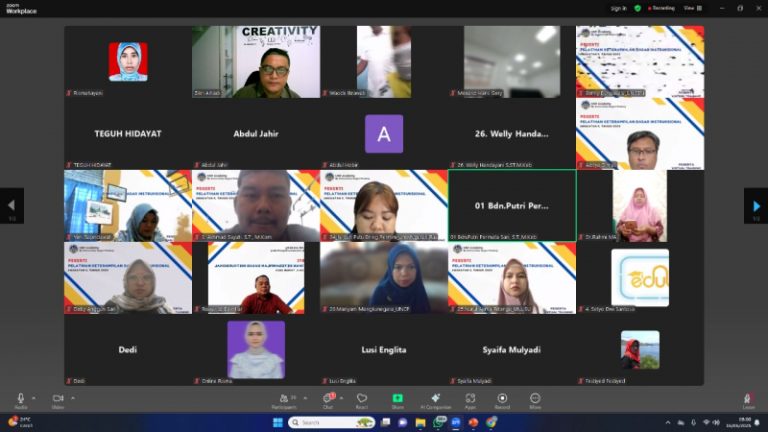The image size is (768, 432).
Task: Click the Leave meeting button
Action: pos(748,400)
